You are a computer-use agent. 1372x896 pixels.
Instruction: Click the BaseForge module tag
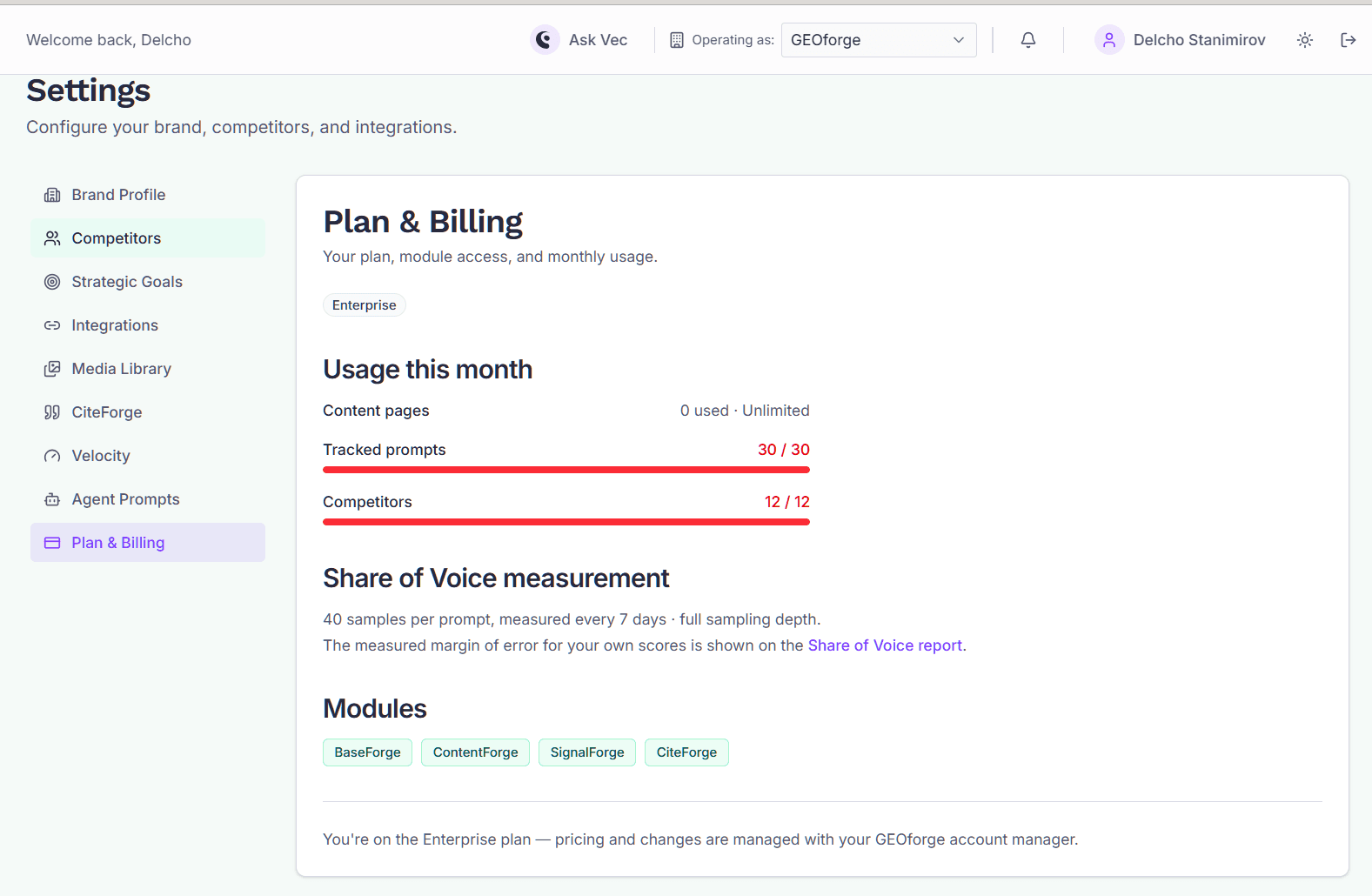coord(367,752)
